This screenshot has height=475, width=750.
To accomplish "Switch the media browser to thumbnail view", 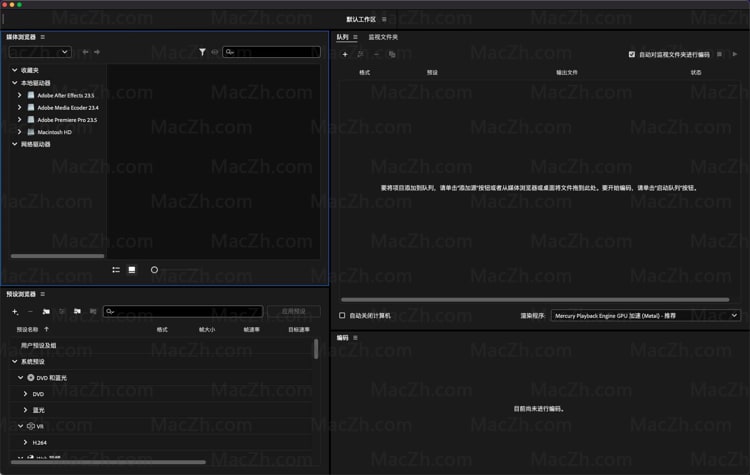I will coord(132,270).
